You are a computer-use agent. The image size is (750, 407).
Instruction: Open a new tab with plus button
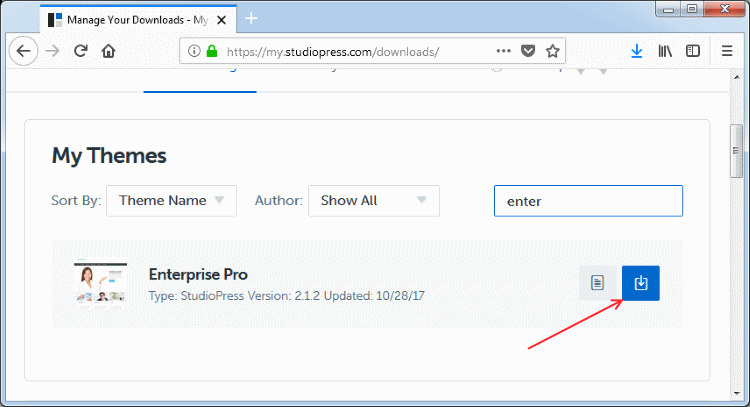point(251,19)
